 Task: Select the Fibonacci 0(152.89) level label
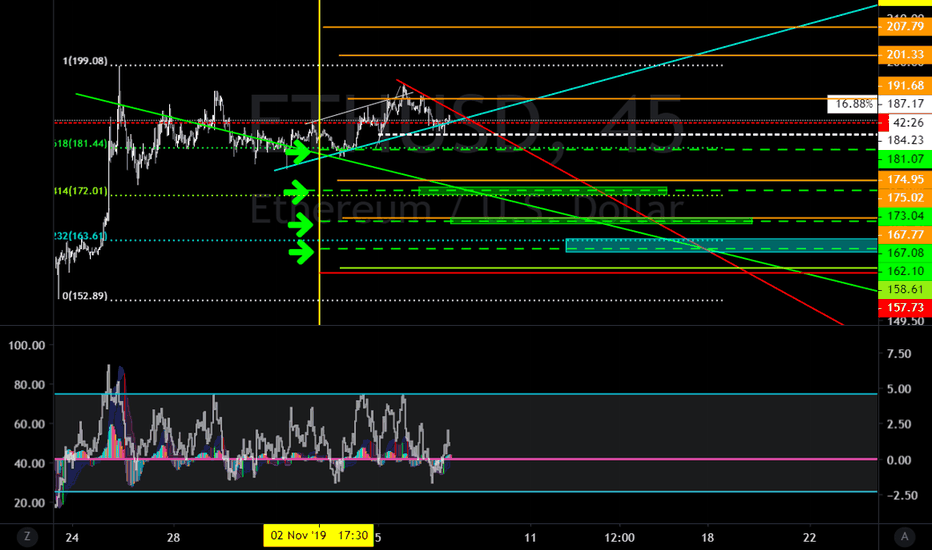click(85, 296)
